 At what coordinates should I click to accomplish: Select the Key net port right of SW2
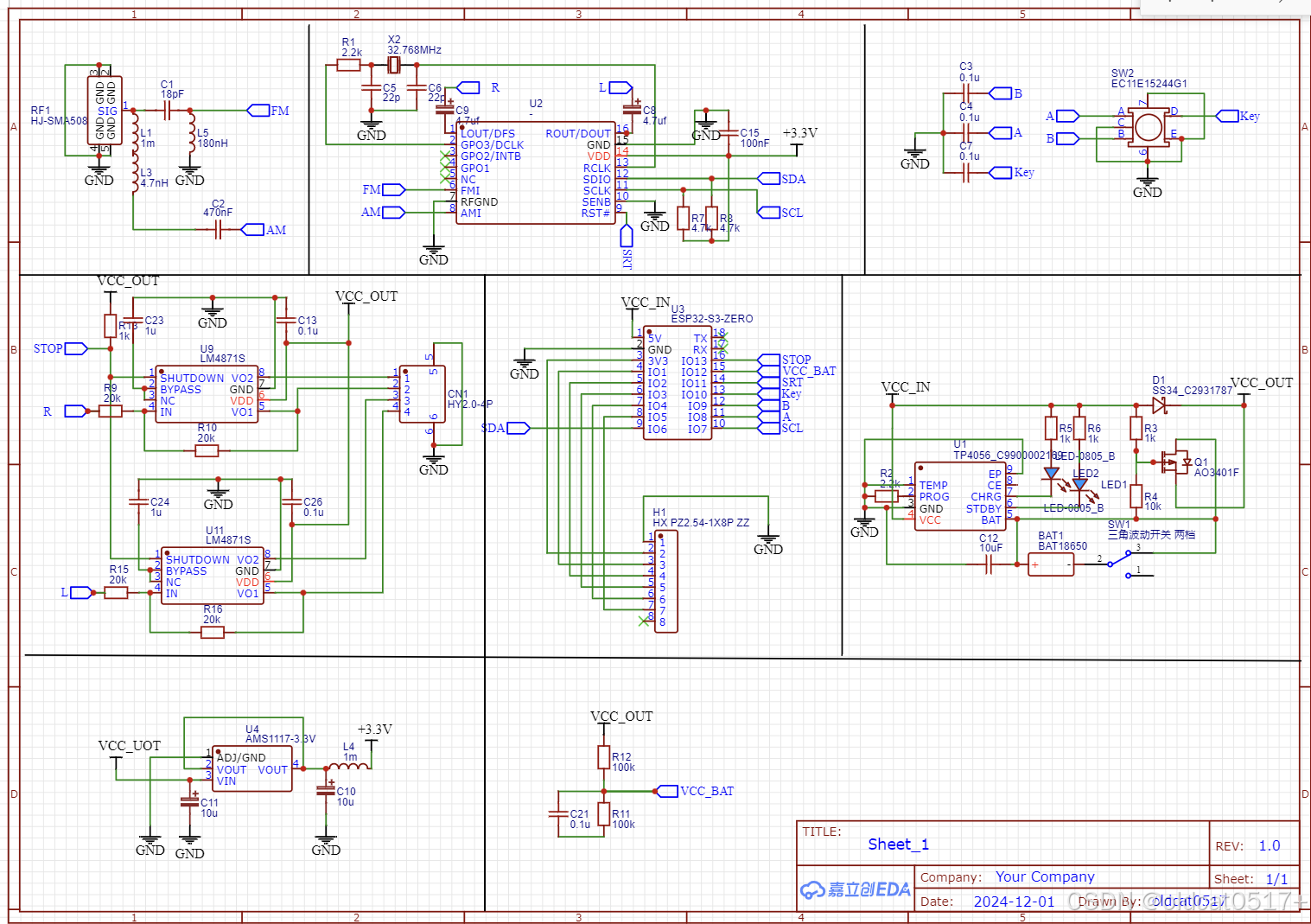point(1227,116)
